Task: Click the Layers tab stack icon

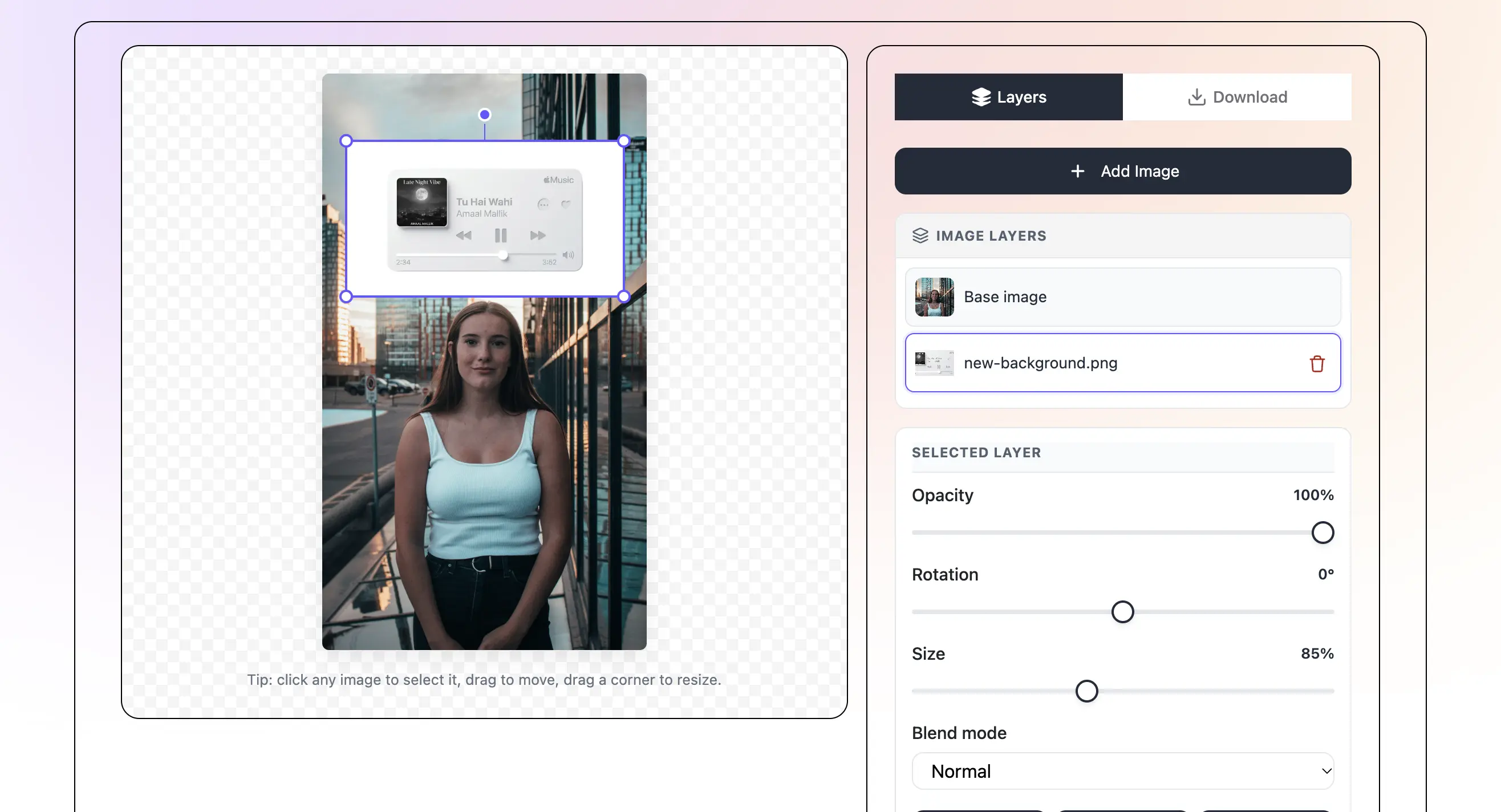Action: tap(981, 97)
